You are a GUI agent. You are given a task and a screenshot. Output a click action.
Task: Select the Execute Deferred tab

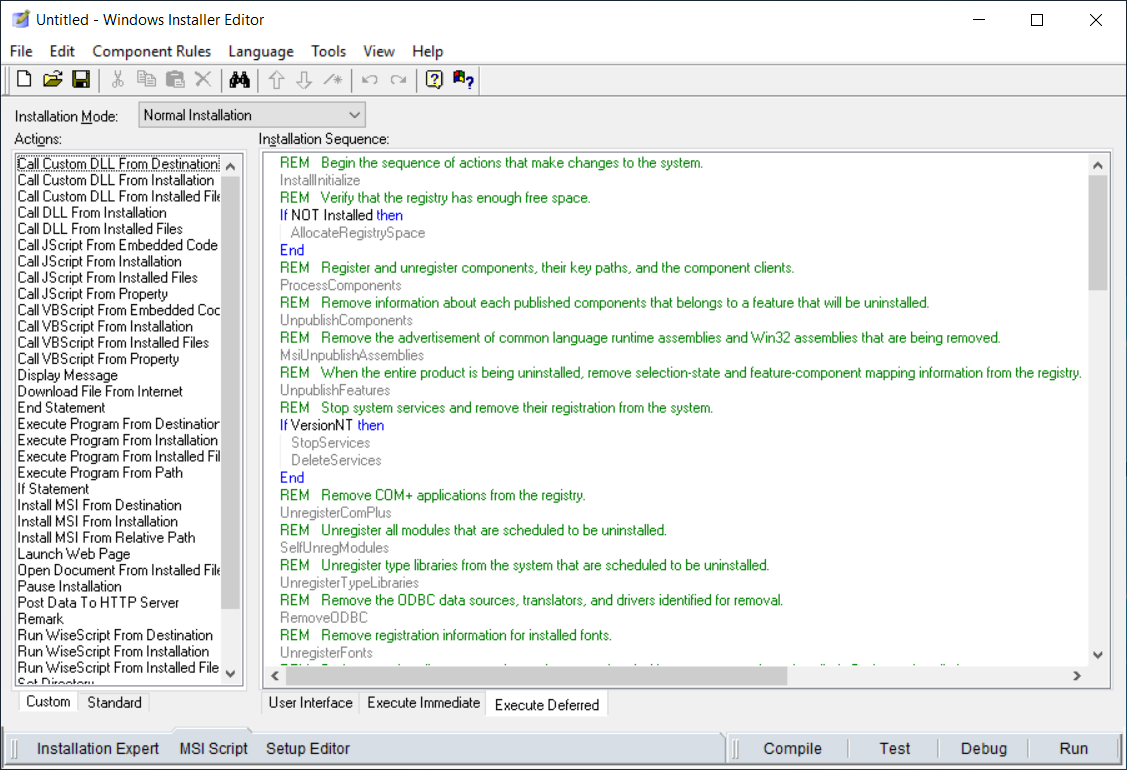(547, 705)
